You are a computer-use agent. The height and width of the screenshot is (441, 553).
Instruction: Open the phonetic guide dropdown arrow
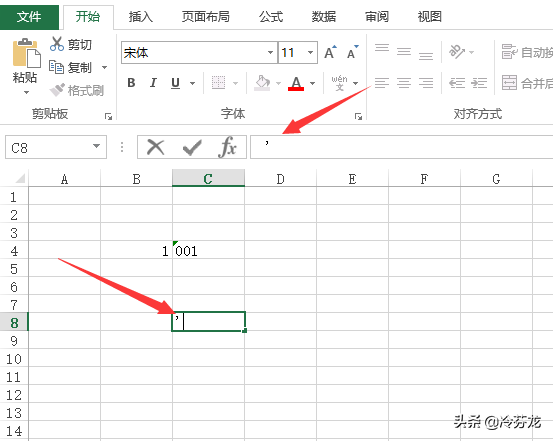tap(356, 83)
